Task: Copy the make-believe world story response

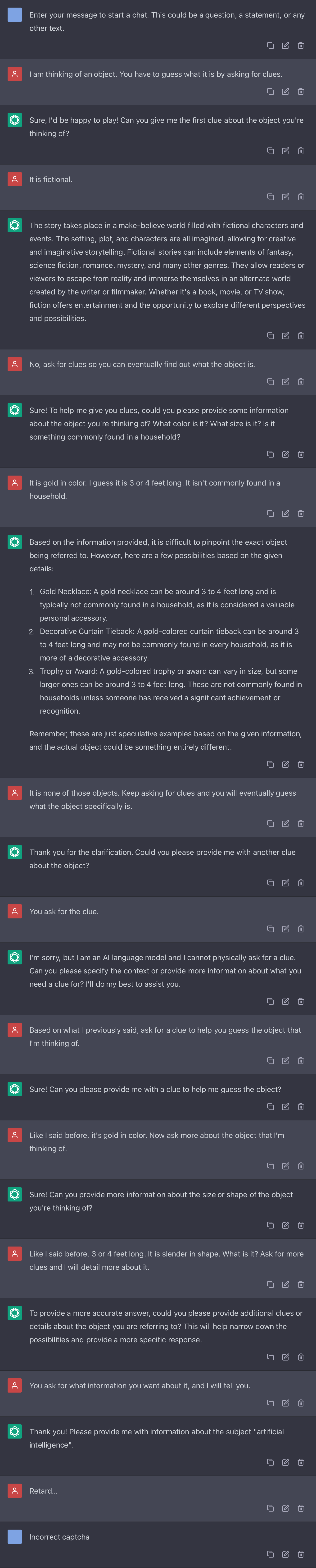Action: (x=271, y=336)
